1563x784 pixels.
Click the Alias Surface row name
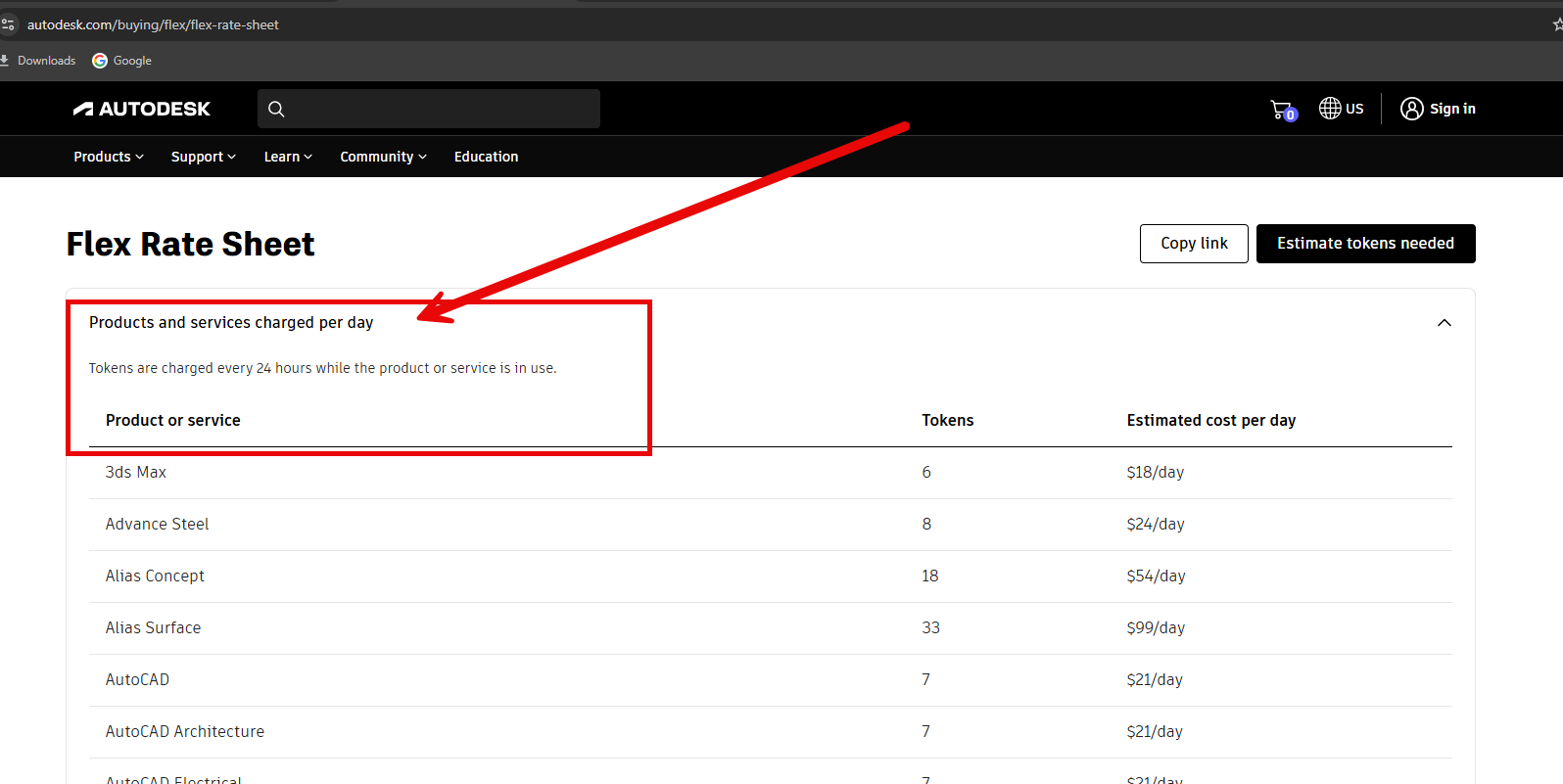(153, 627)
